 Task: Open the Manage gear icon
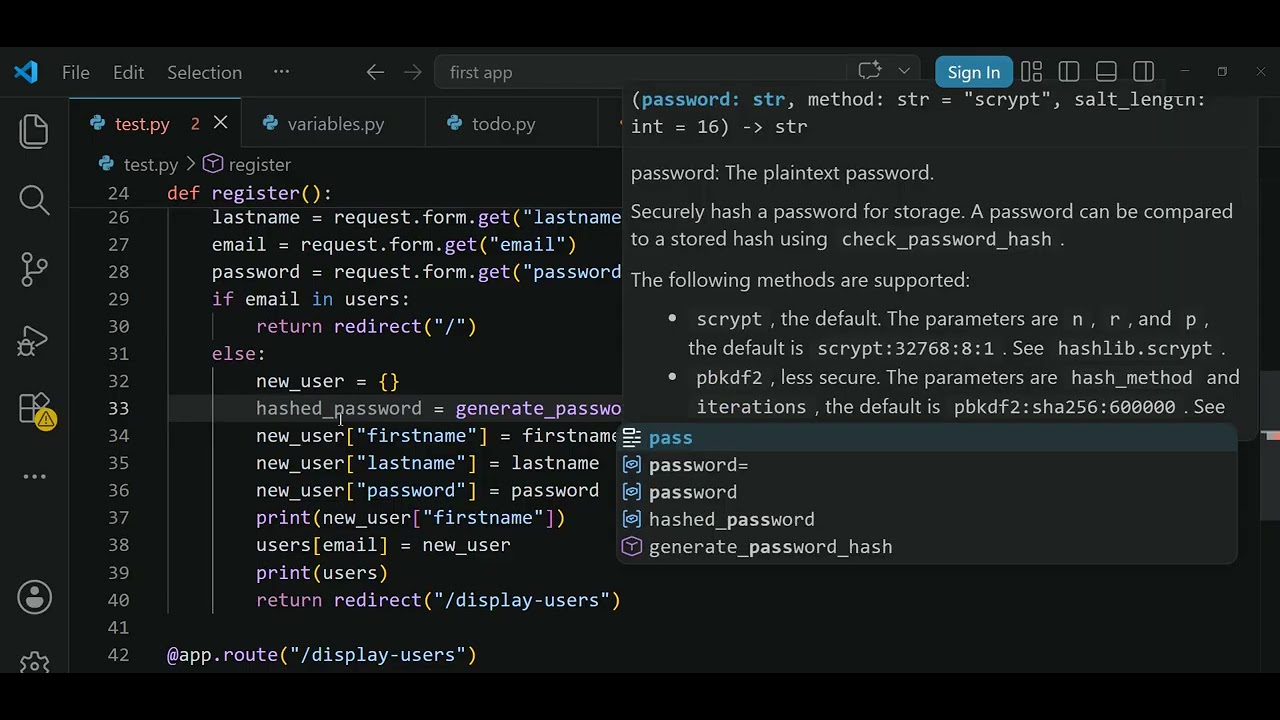[x=34, y=663]
